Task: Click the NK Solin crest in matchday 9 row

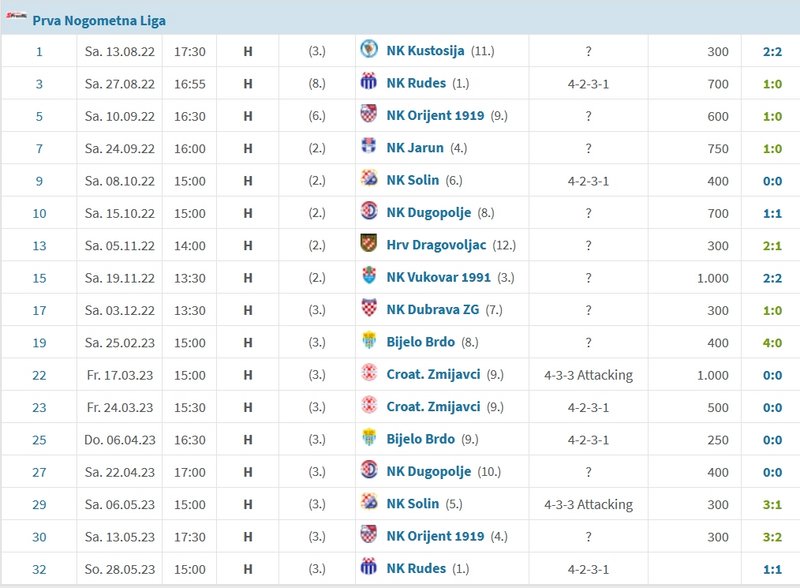Action: (368, 179)
